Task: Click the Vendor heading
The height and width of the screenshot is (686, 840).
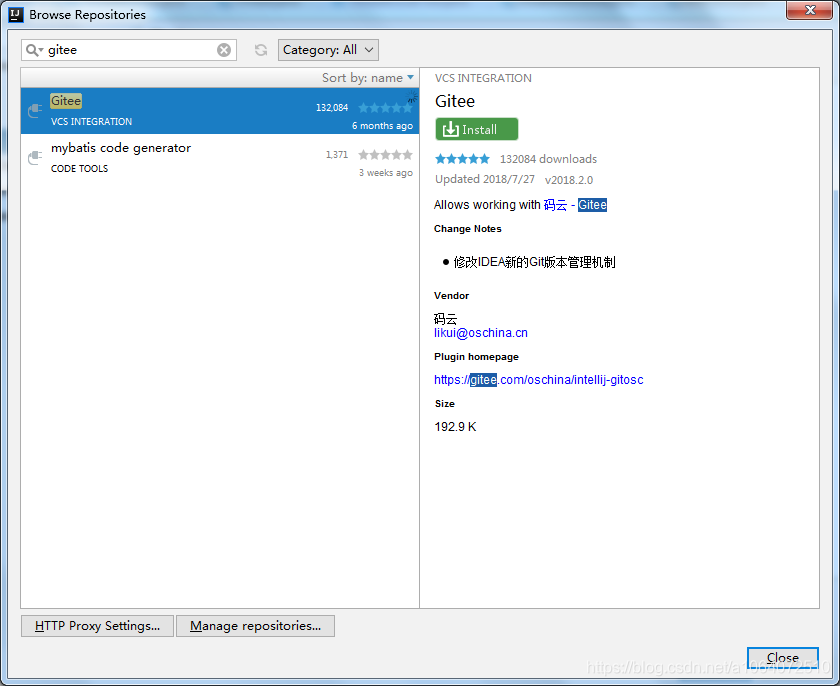Action: point(451,296)
